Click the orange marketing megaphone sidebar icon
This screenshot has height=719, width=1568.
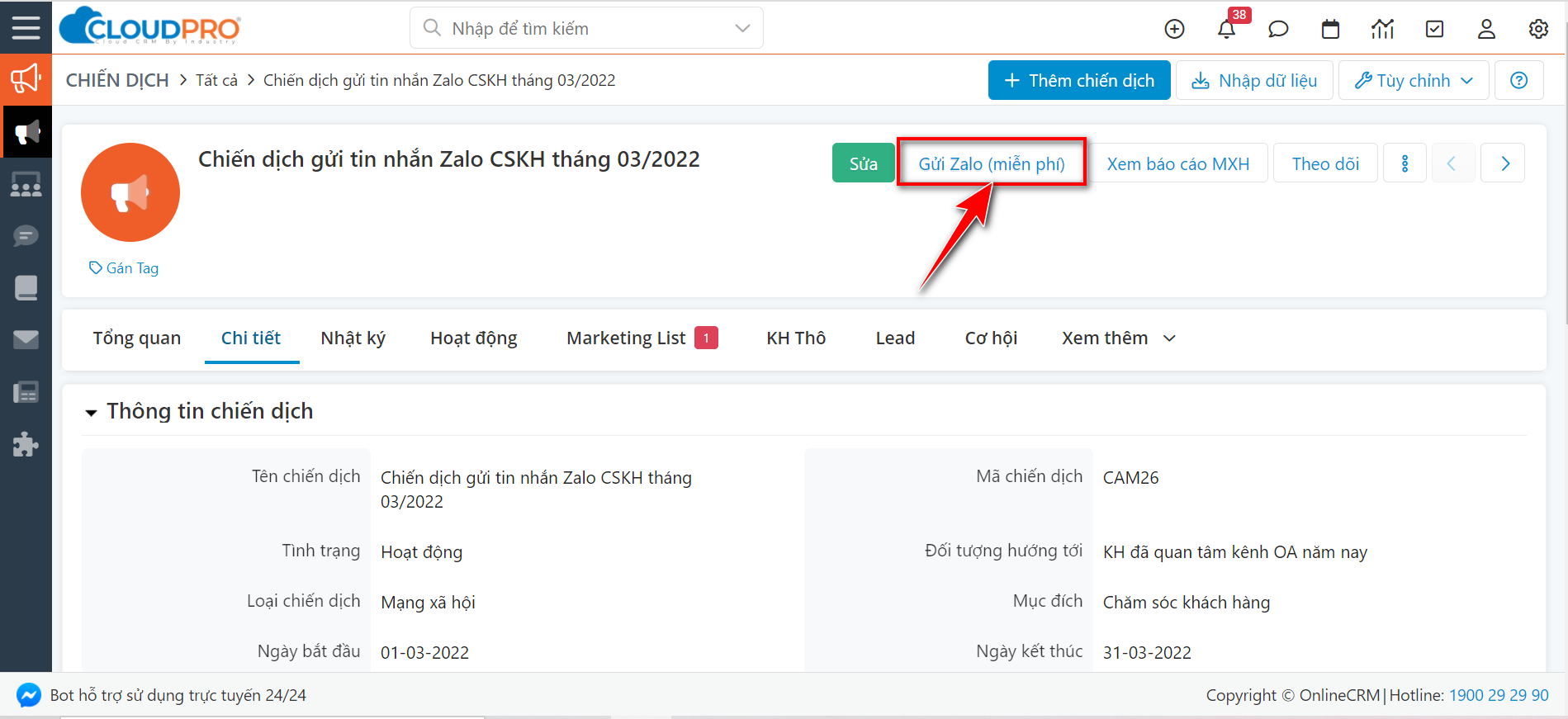pyautogui.click(x=26, y=79)
